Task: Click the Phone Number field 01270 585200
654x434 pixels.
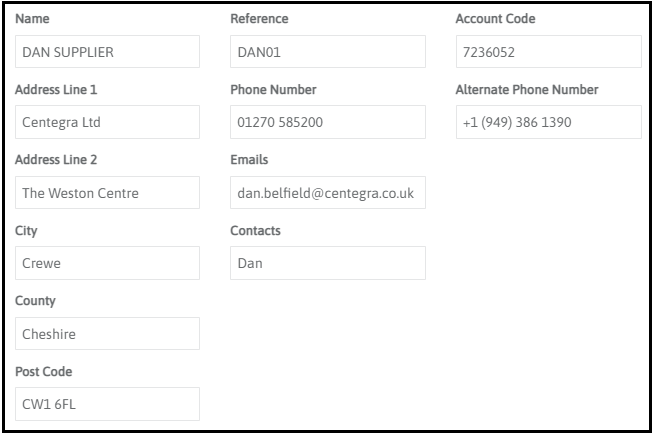Action: point(327,123)
